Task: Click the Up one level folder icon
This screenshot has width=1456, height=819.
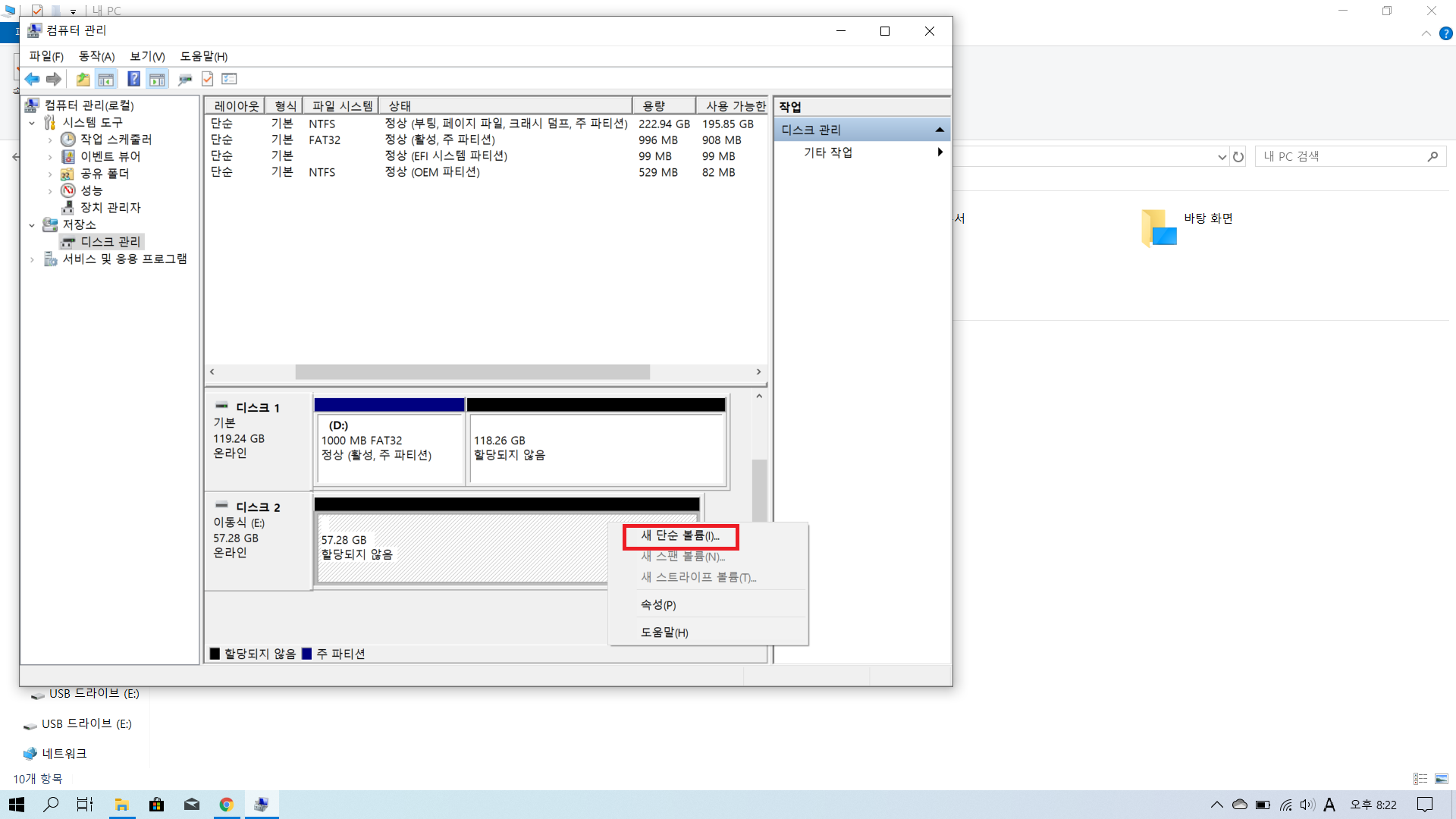Action: [x=83, y=79]
